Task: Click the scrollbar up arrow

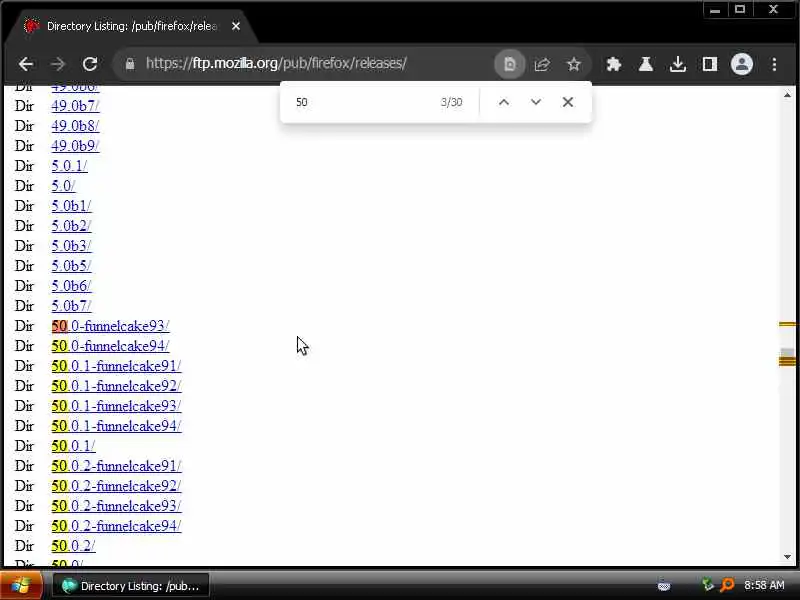Action: (x=787, y=95)
